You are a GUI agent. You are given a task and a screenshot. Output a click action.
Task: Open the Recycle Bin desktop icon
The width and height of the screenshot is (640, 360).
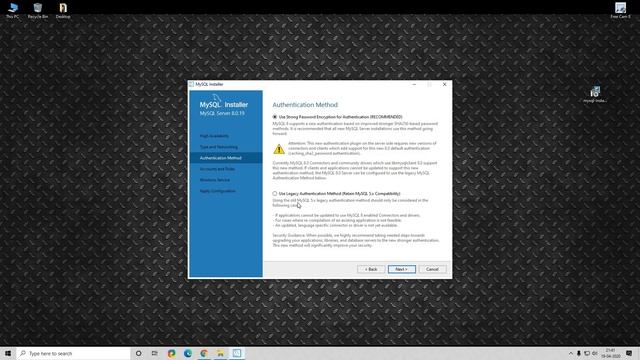coord(38,10)
